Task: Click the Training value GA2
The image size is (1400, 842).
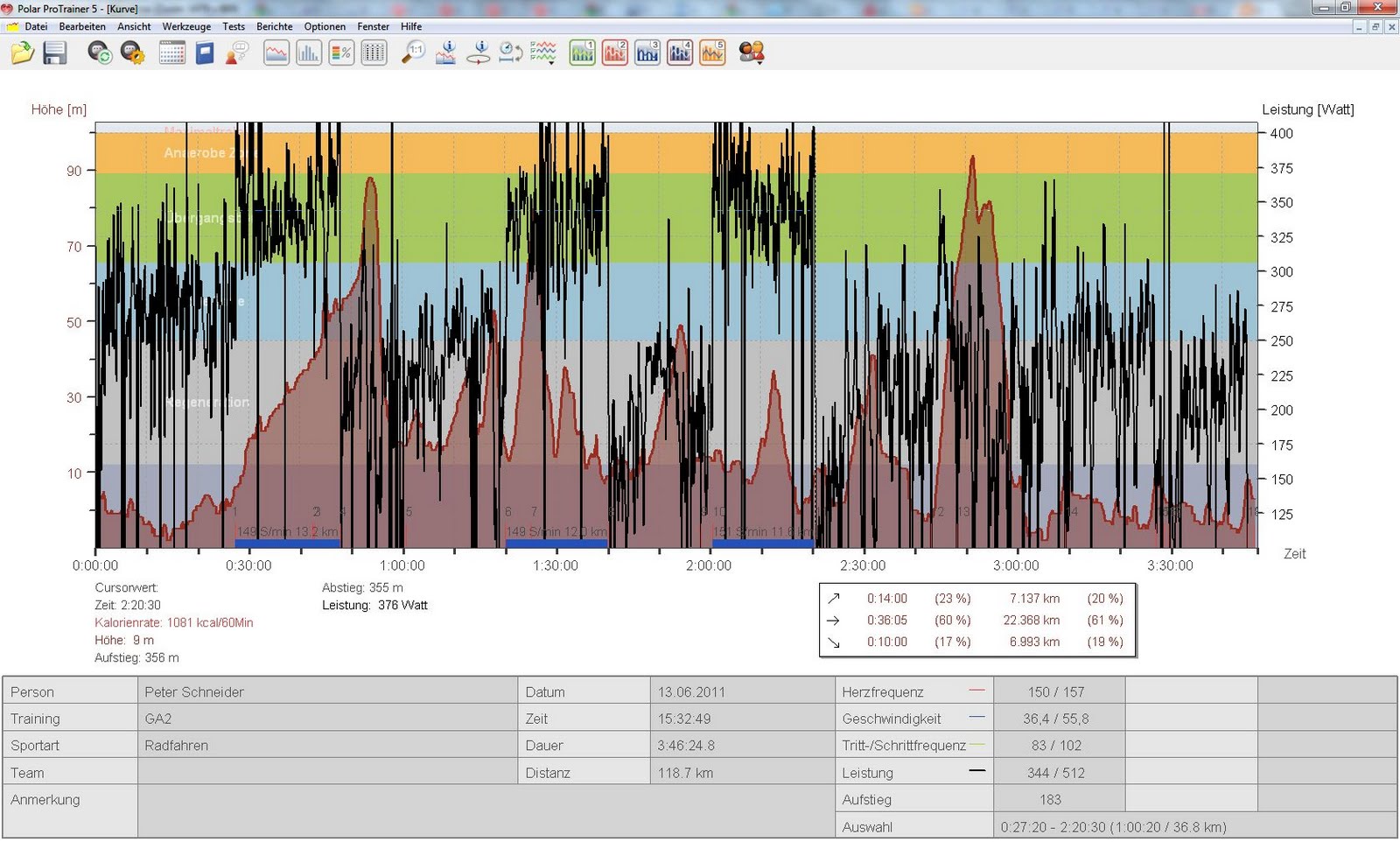Action: (158, 719)
